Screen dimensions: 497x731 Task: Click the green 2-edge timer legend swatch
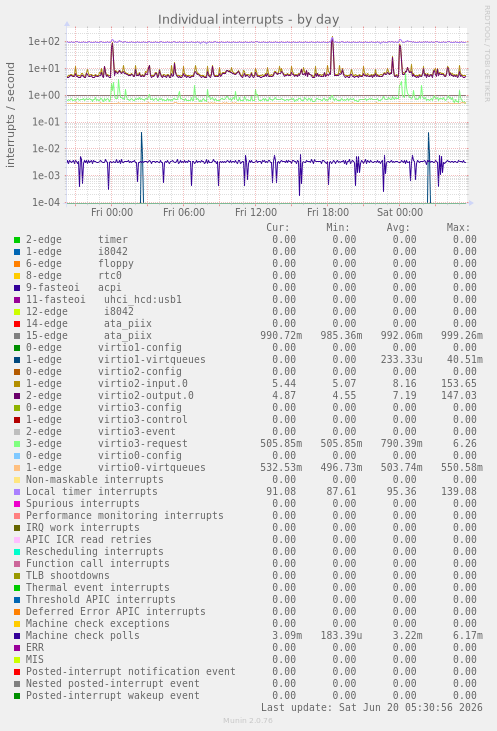(x=17, y=240)
